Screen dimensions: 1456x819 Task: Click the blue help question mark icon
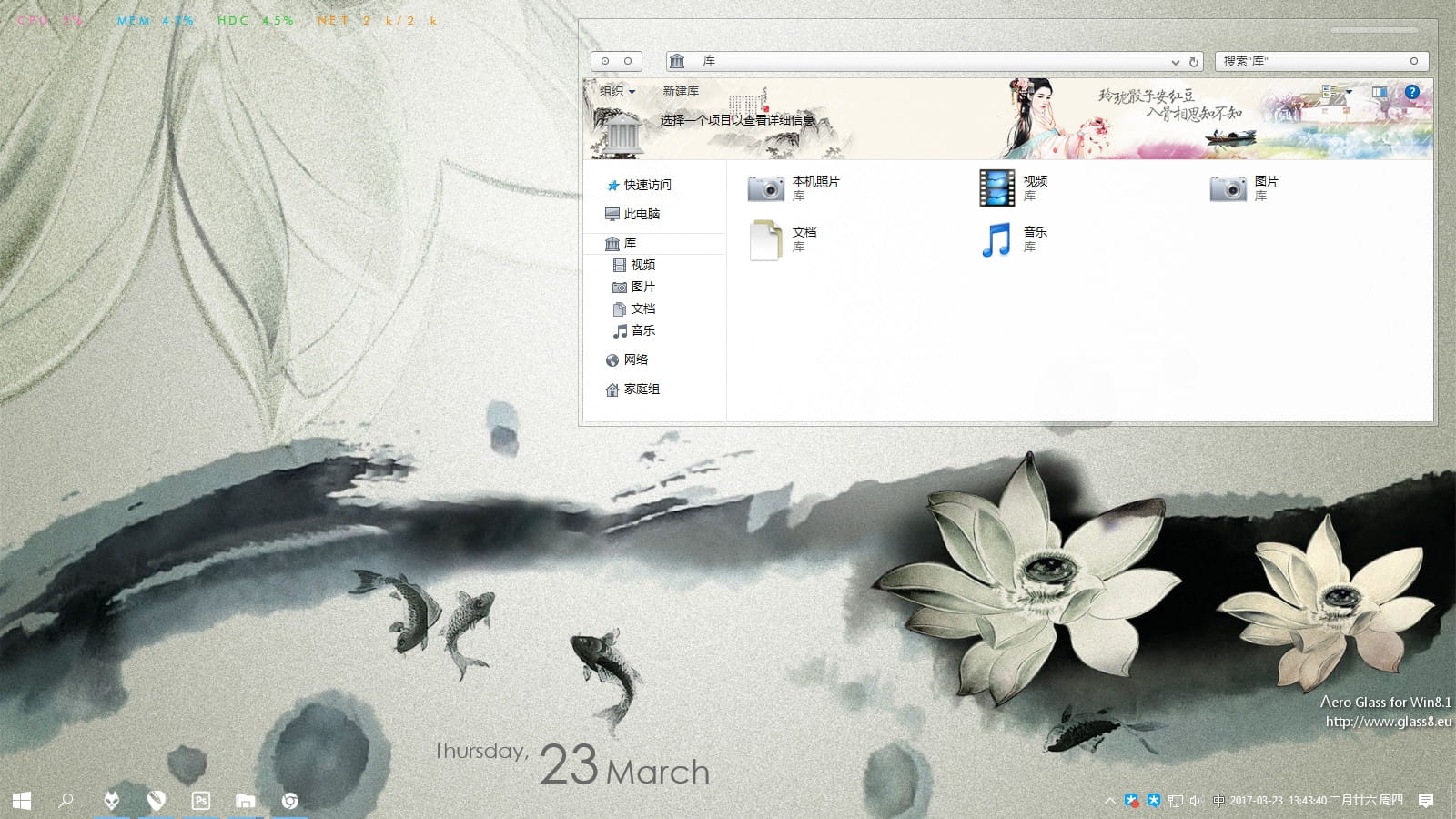[x=1411, y=92]
